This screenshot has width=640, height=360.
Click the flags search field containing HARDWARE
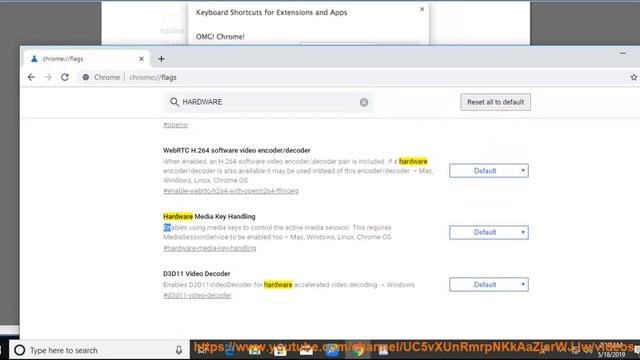pos(269,102)
